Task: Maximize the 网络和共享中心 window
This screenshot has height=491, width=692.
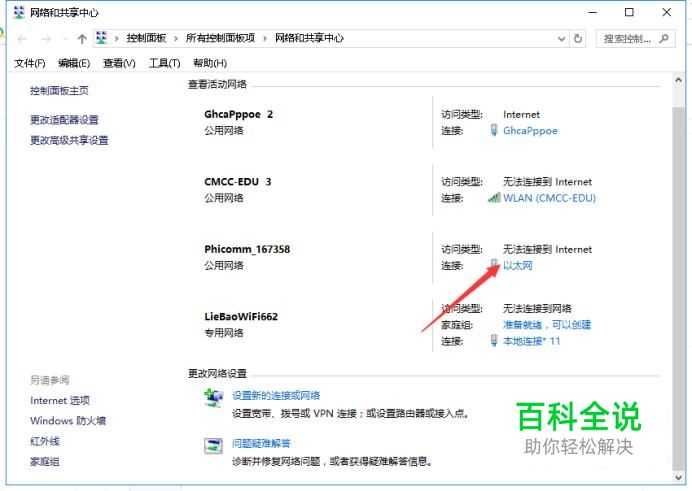Action: point(629,12)
